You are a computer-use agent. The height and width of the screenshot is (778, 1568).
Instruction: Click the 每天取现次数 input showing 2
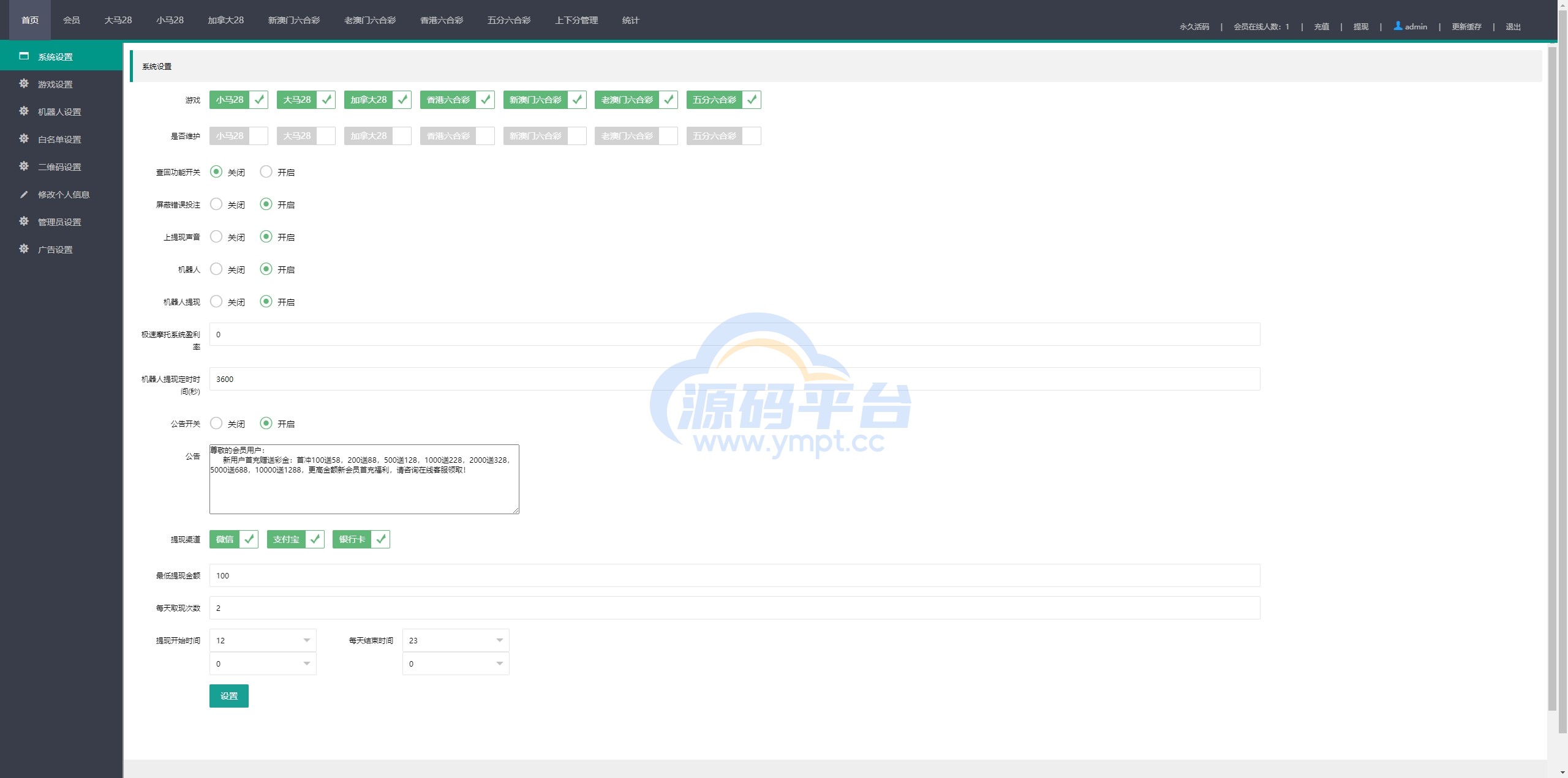click(734, 608)
